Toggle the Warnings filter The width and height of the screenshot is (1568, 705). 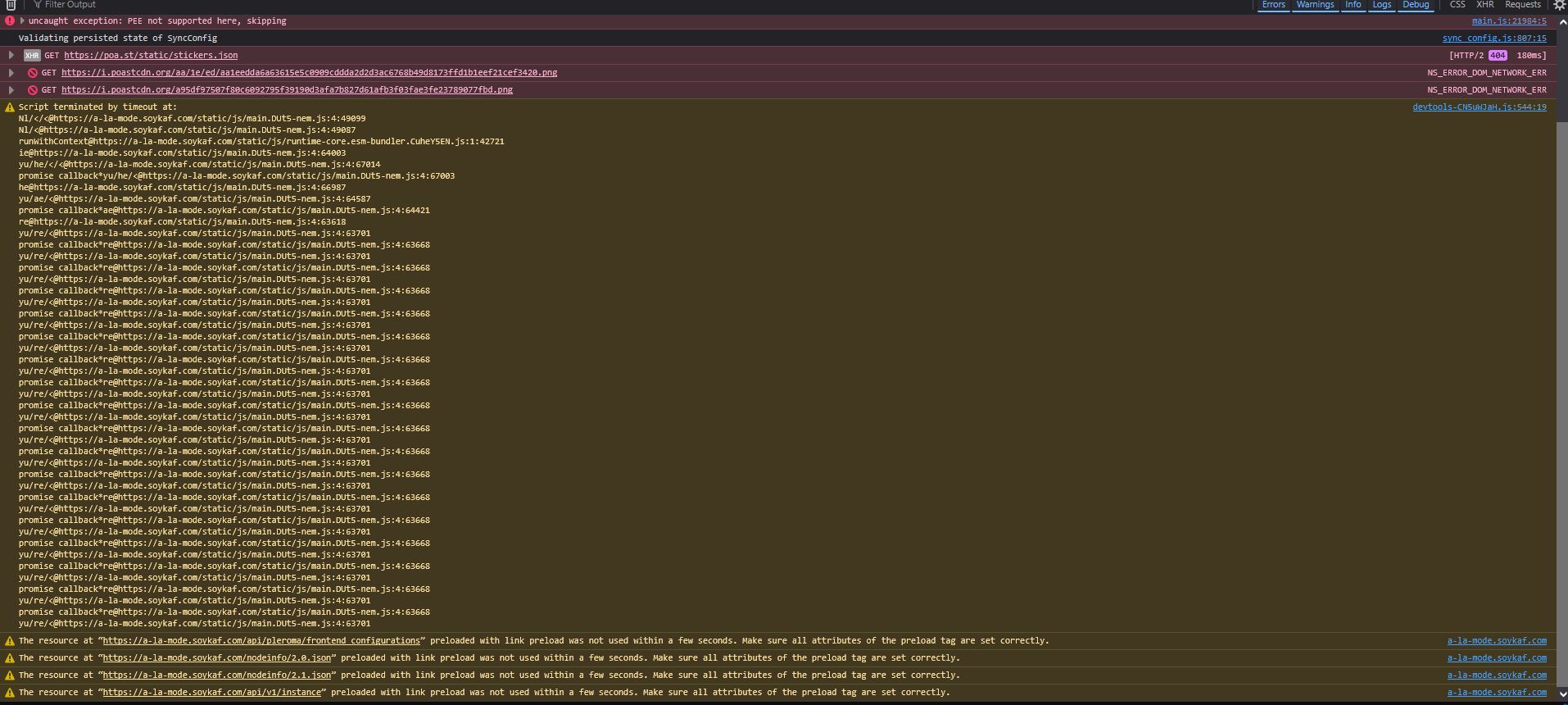click(1315, 5)
